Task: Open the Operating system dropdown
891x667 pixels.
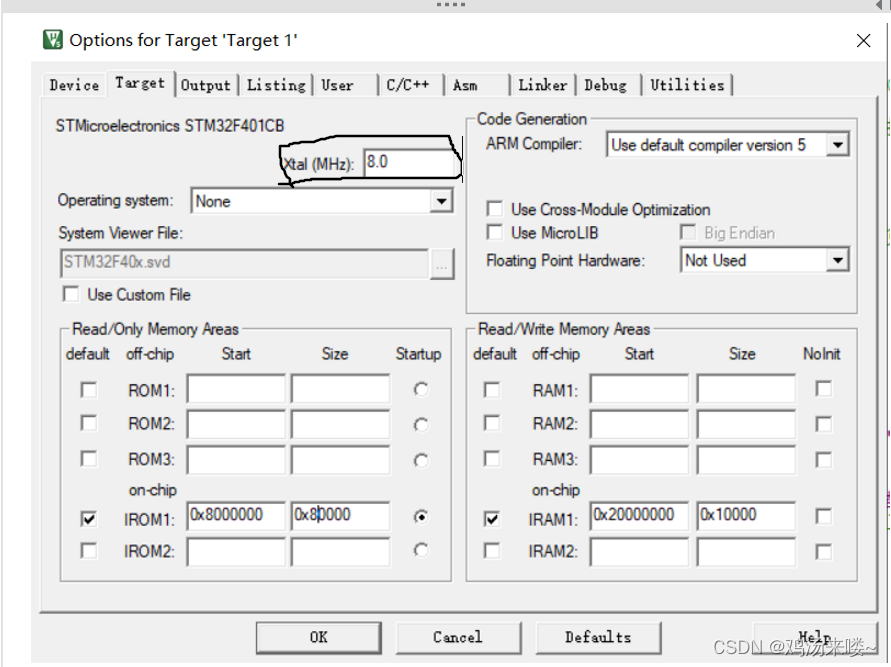Action: [441, 201]
